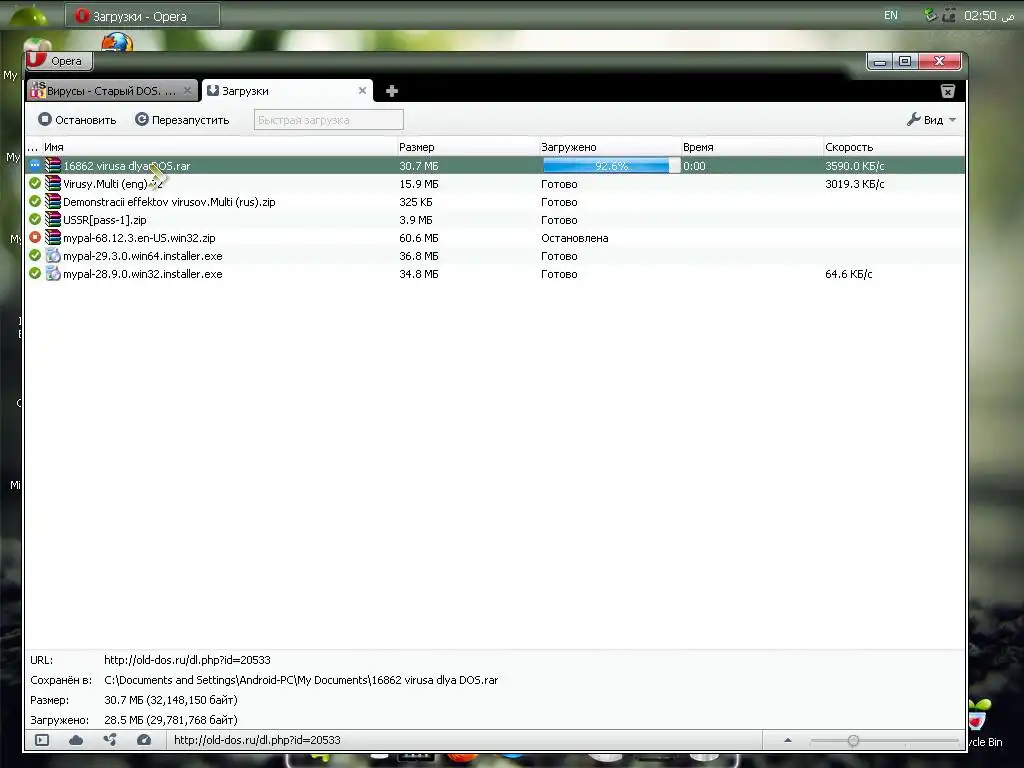Click the red stopped icon of mypal-68.12.3
The width and height of the screenshot is (1024, 768).
point(35,237)
